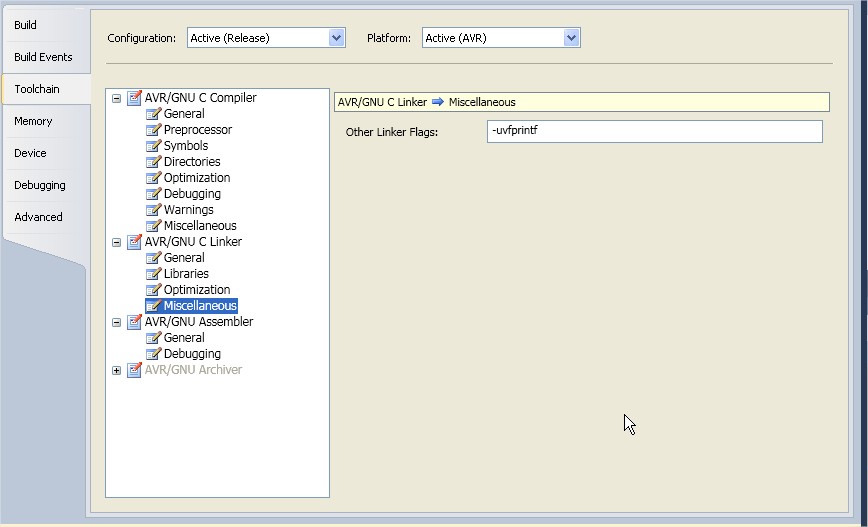
Task: Click the compiler Optimization icon
Action: pyautogui.click(x=153, y=178)
